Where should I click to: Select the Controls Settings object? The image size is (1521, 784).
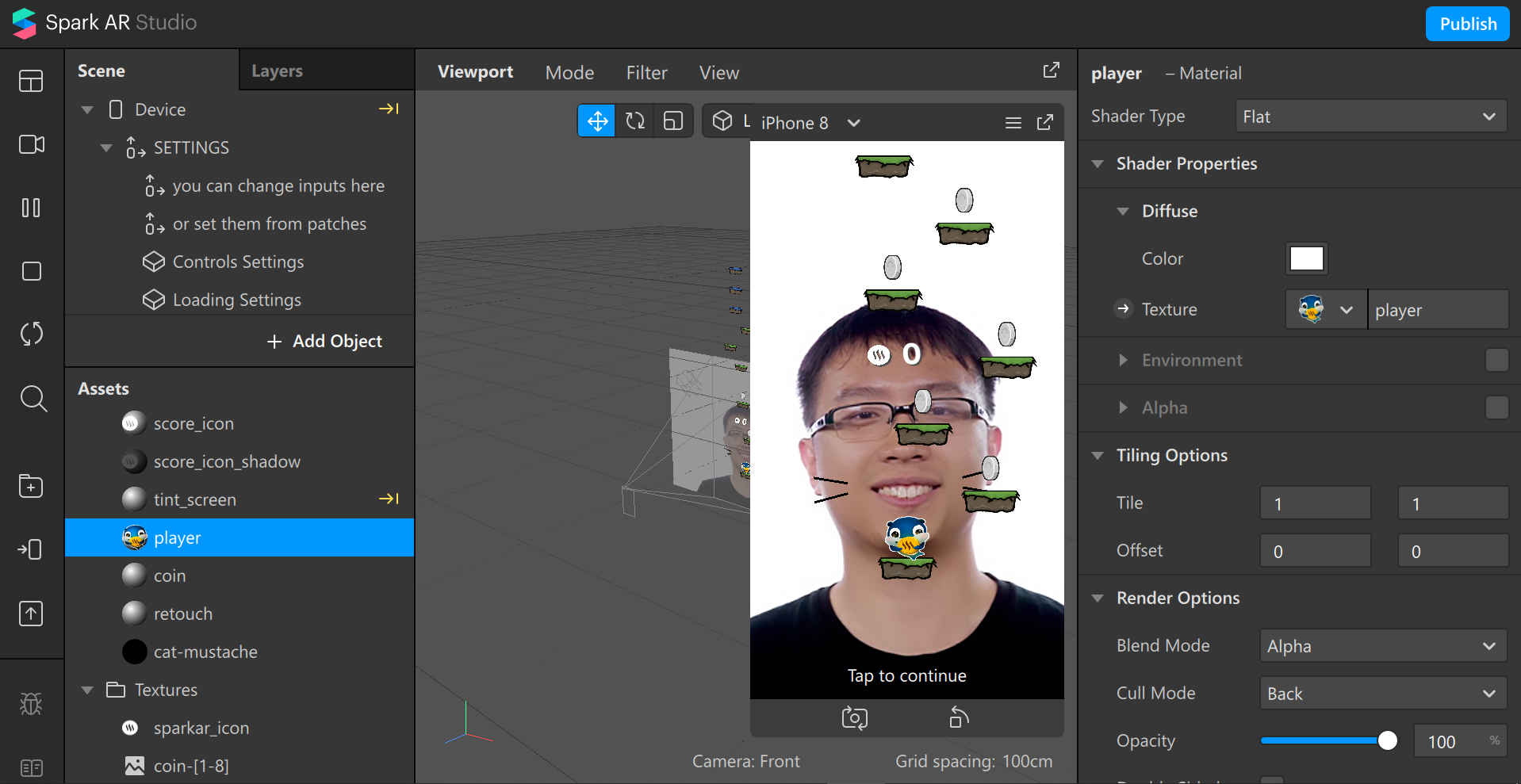pyautogui.click(x=239, y=262)
